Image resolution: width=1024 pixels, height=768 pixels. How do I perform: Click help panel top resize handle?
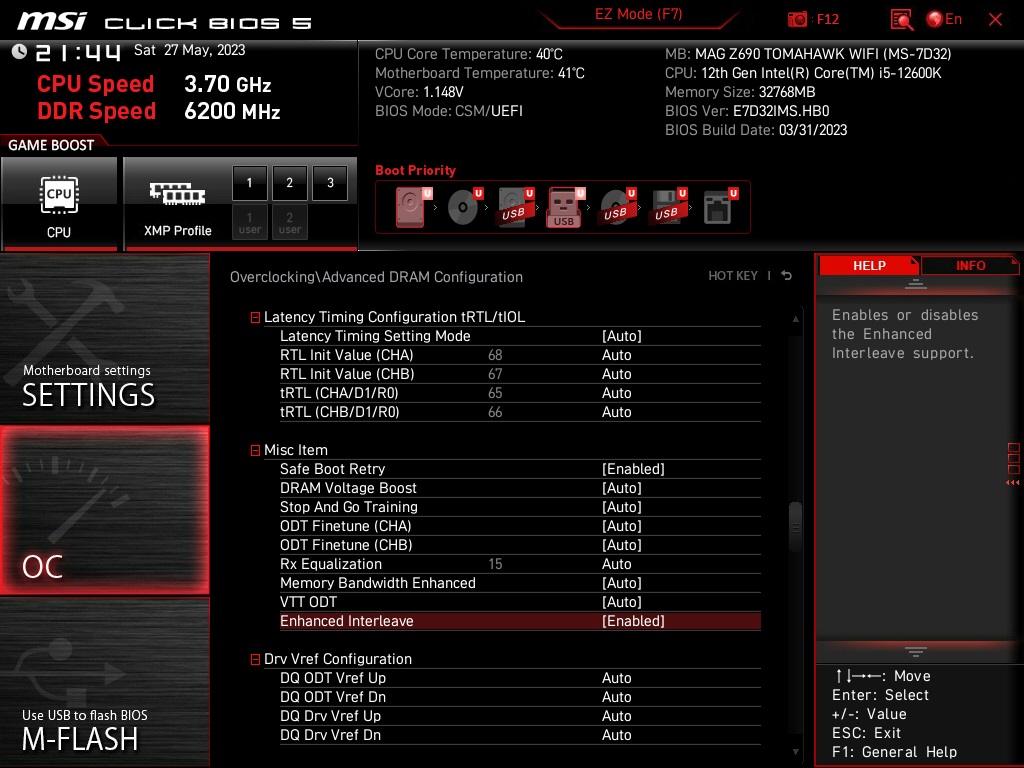point(916,284)
